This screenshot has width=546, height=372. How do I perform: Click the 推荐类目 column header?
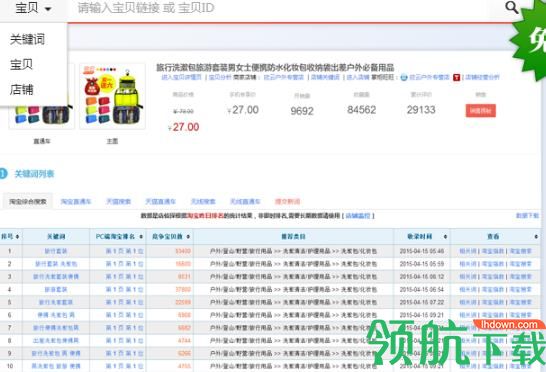tap(293, 237)
